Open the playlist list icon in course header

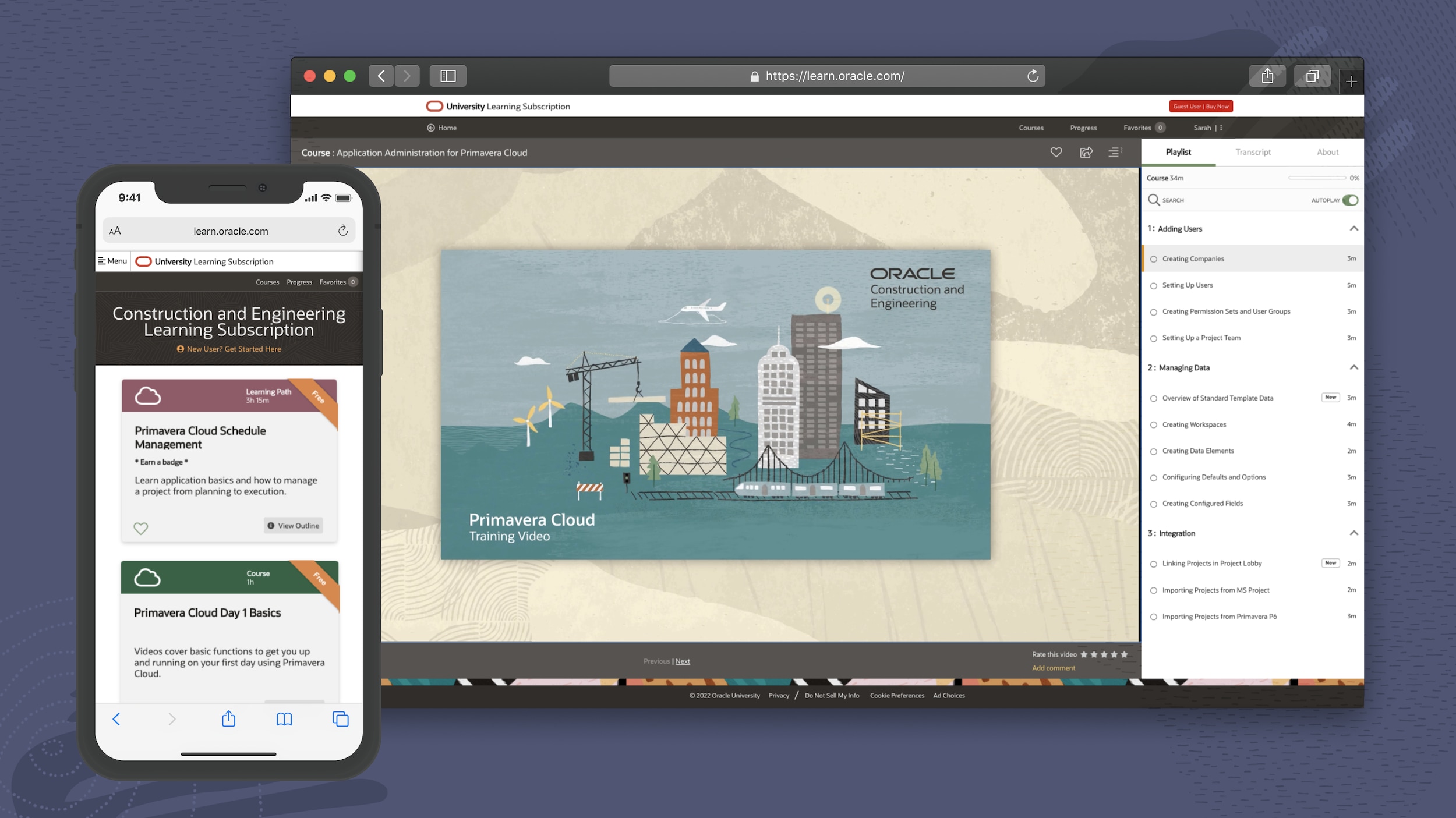pos(1114,153)
